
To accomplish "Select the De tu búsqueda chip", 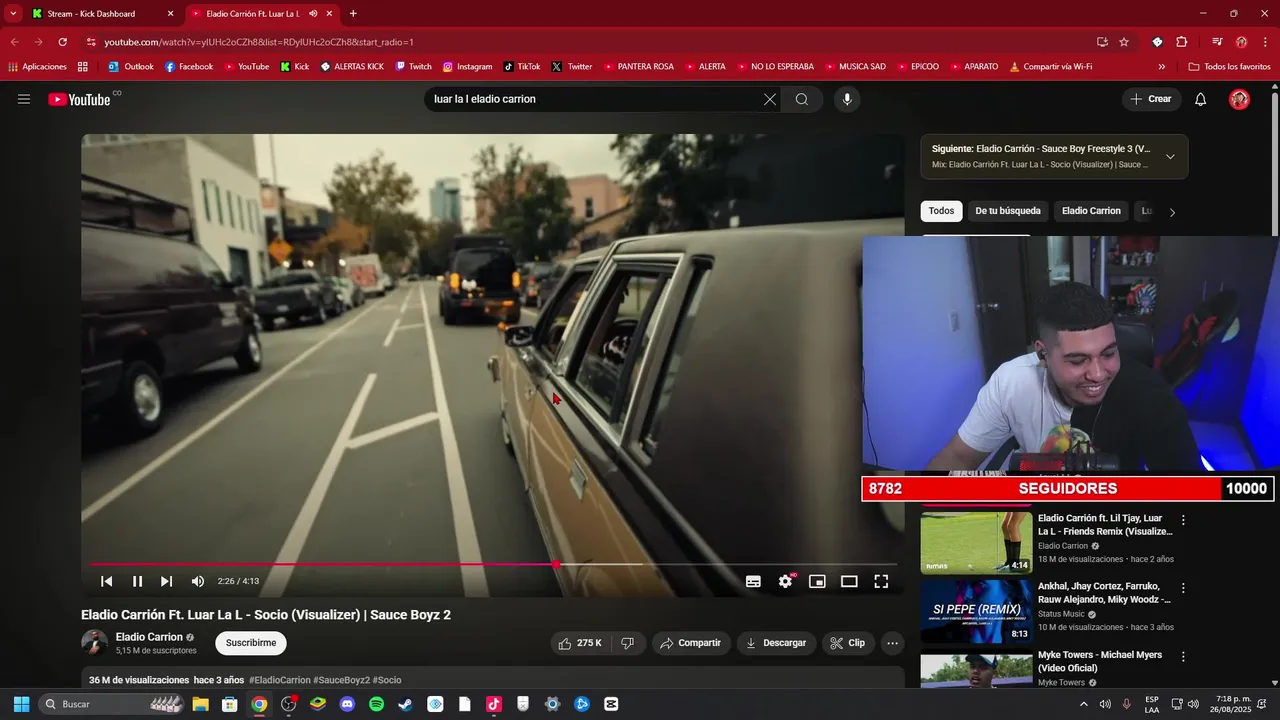I will pyautogui.click(x=1008, y=211).
